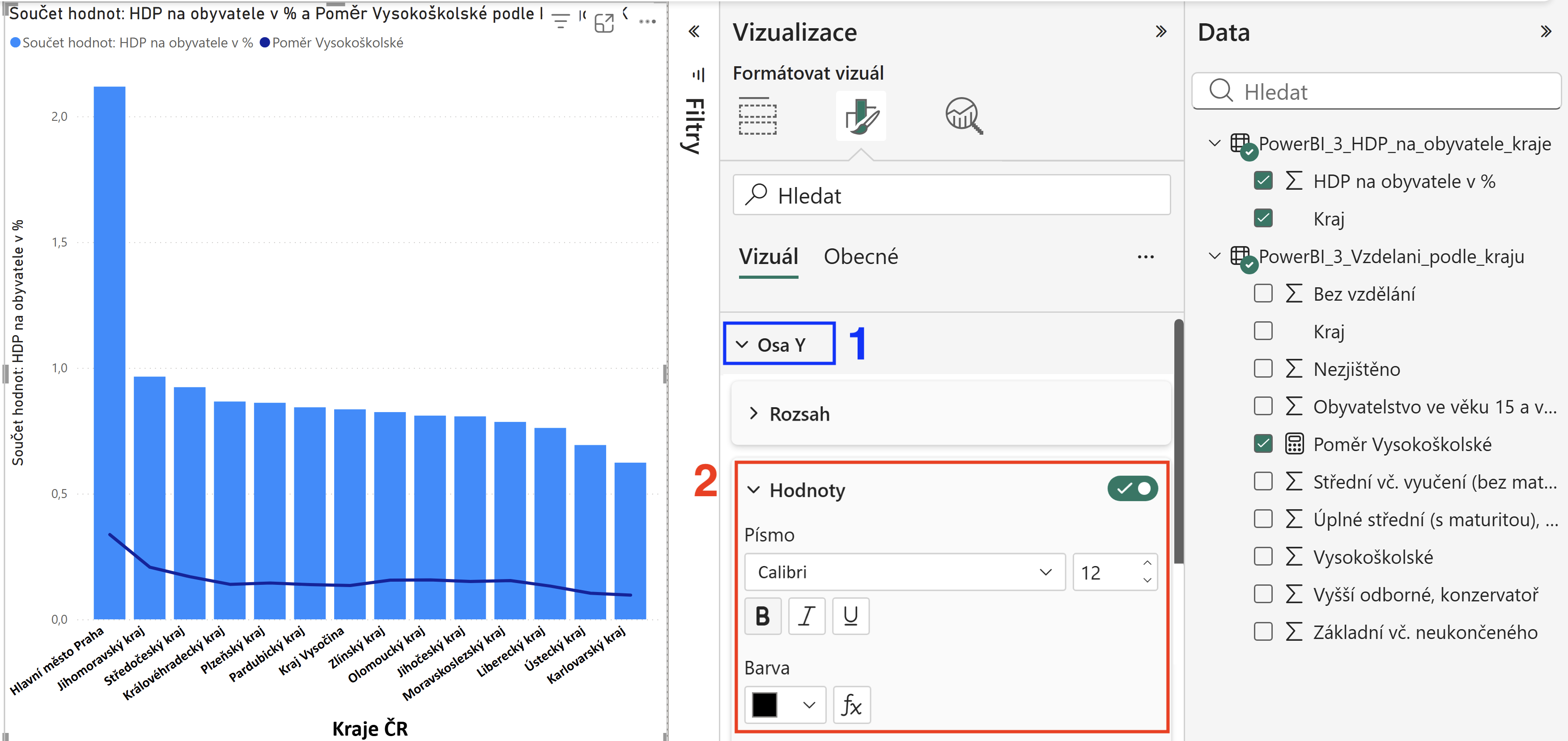The height and width of the screenshot is (741, 1568).
Task: Click the filter icon in the chart header
Action: pos(561,21)
